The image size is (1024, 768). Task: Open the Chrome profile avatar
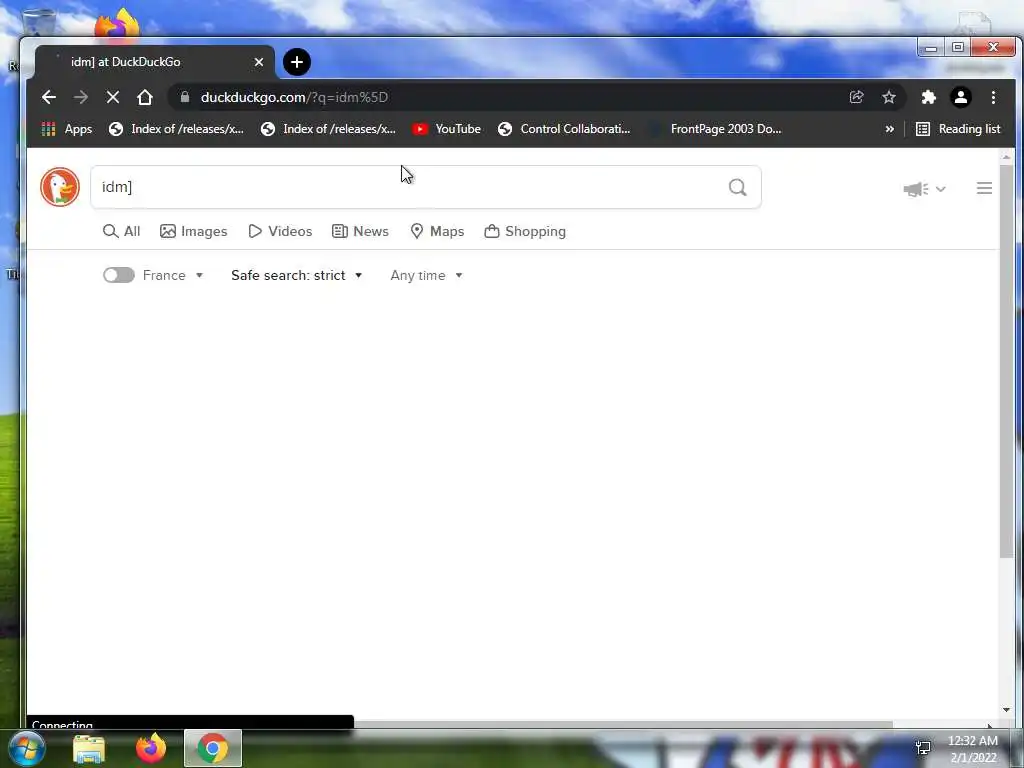[961, 97]
